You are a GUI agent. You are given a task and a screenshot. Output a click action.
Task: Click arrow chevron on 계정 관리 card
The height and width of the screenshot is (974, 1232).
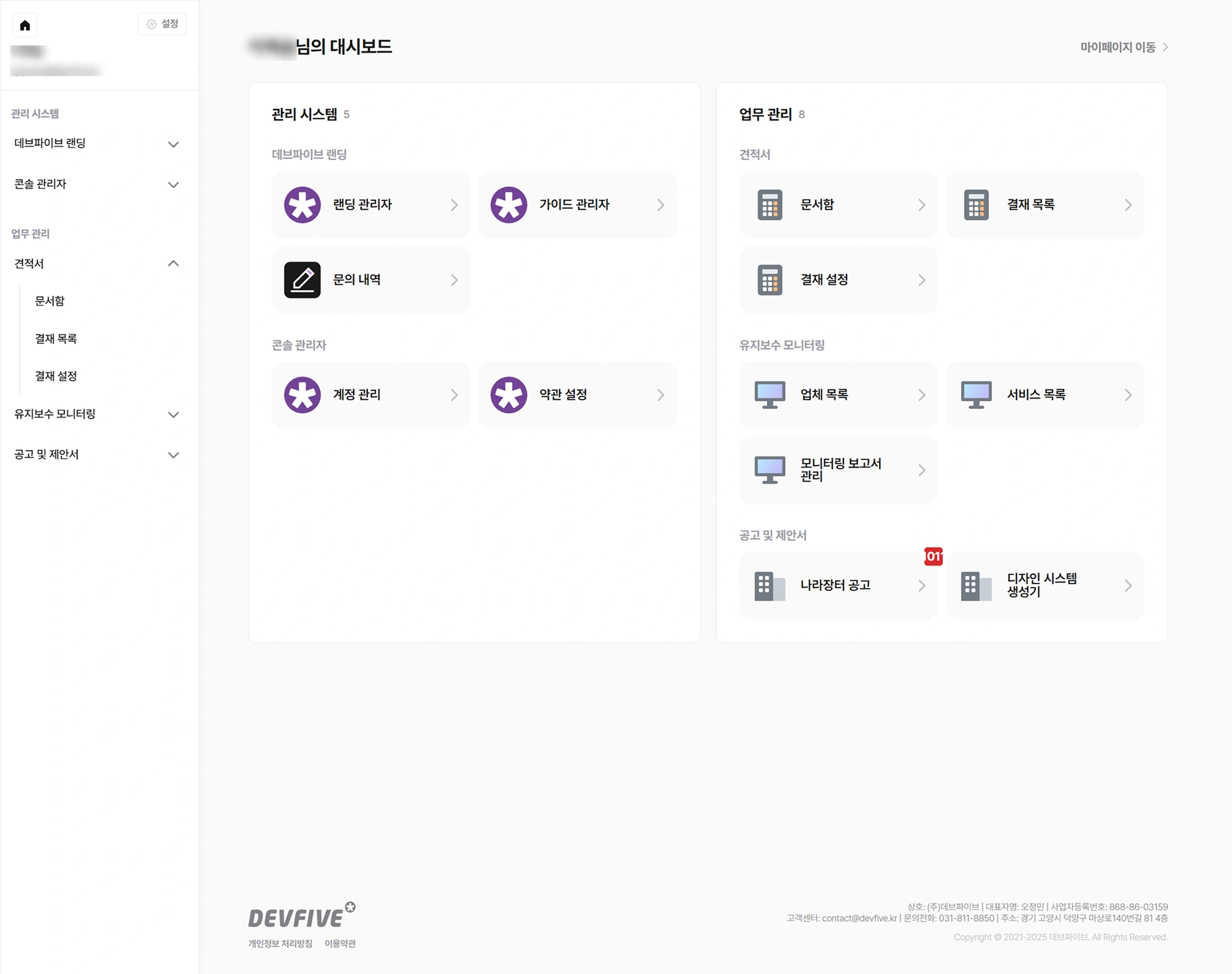point(455,395)
